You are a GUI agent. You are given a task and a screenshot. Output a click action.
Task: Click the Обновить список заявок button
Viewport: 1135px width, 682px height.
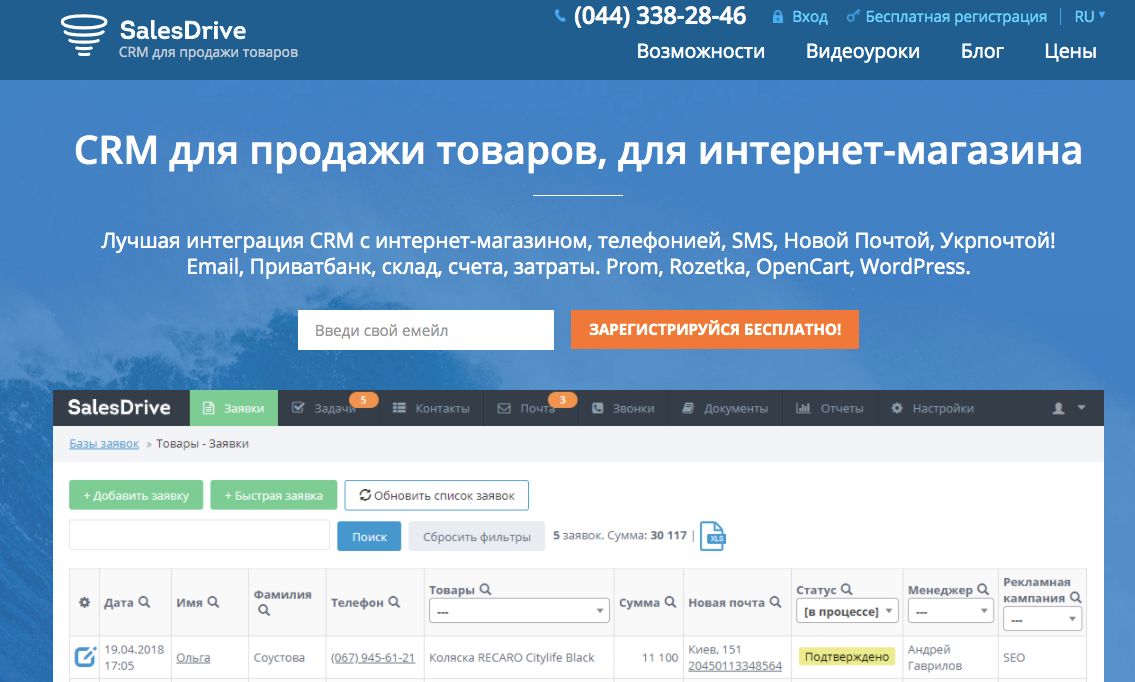click(436, 495)
